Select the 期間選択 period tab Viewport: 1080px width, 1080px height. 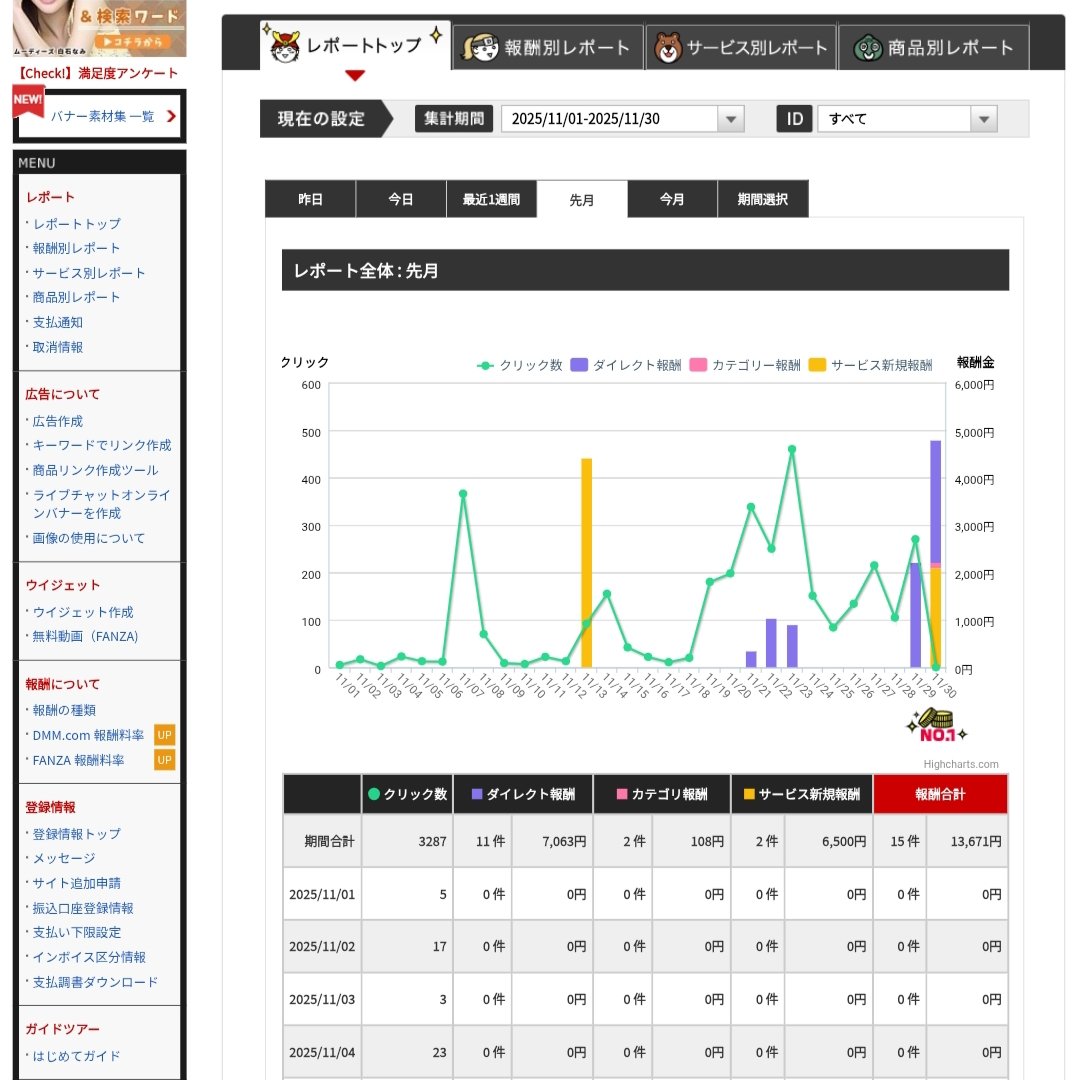point(762,199)
